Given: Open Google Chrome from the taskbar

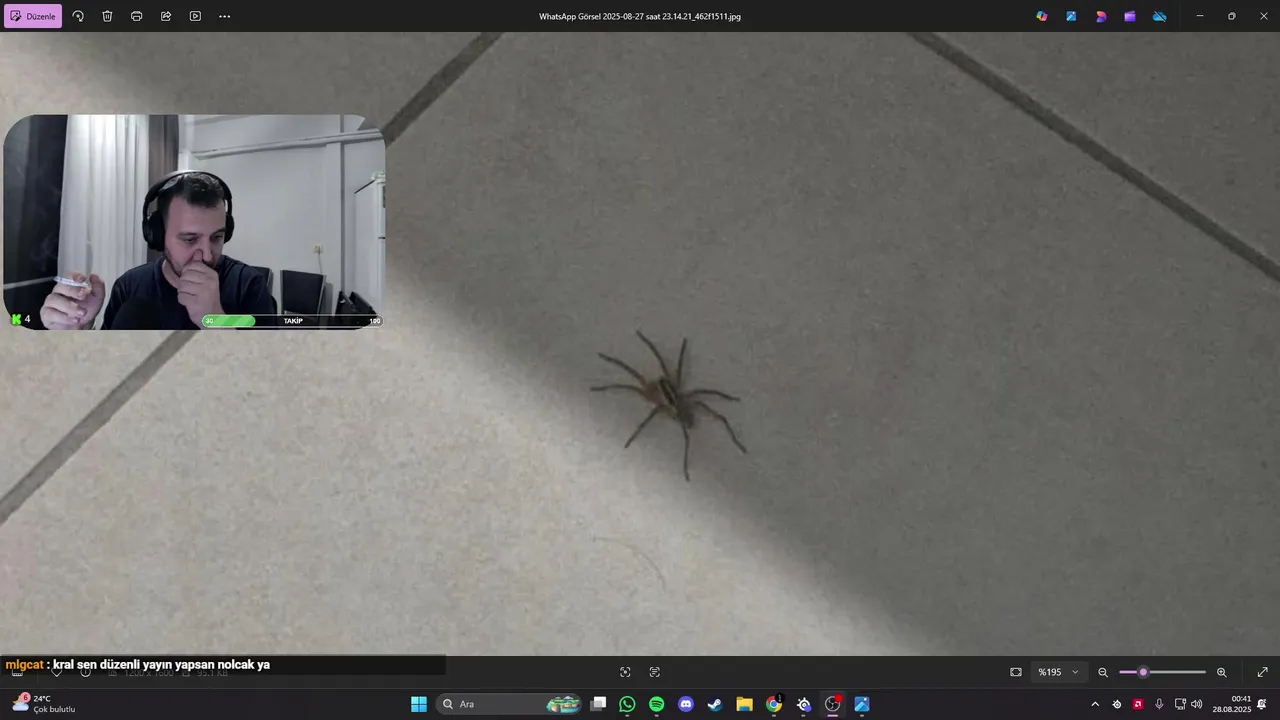Looking at the screenshot, I should click(x=774, y=704).
